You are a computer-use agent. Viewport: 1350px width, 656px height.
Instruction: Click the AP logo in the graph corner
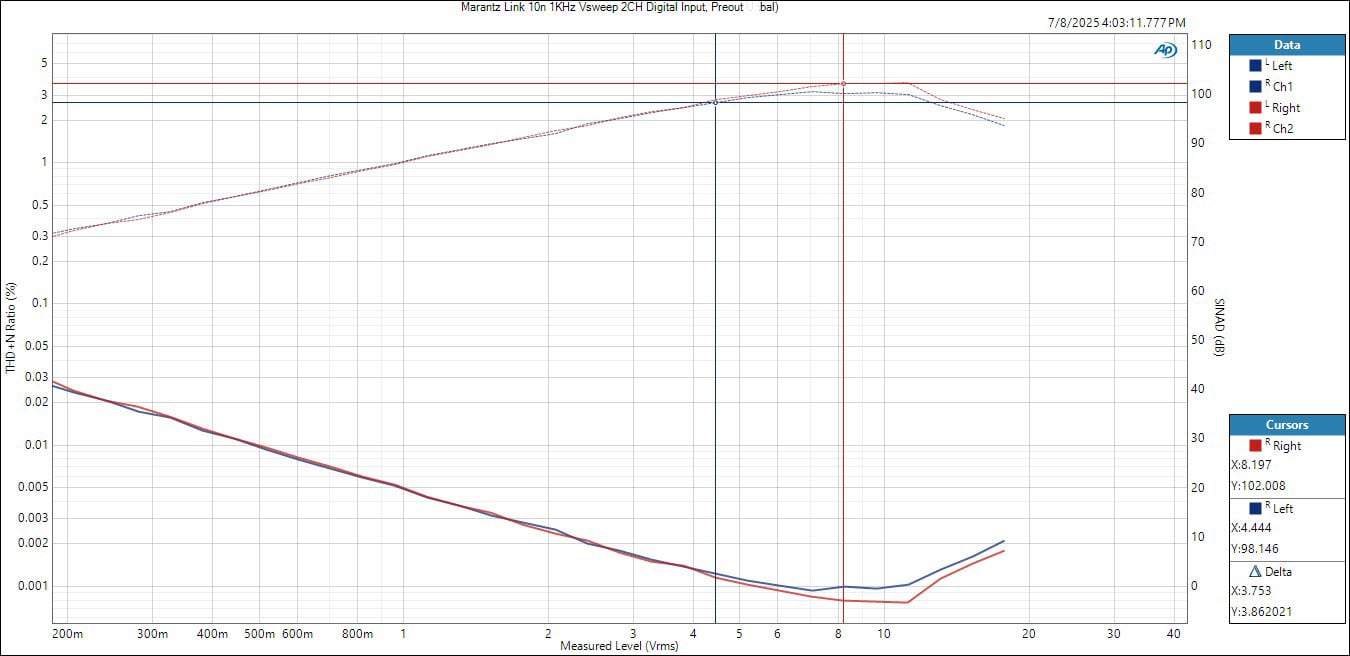pos(1165,50)
